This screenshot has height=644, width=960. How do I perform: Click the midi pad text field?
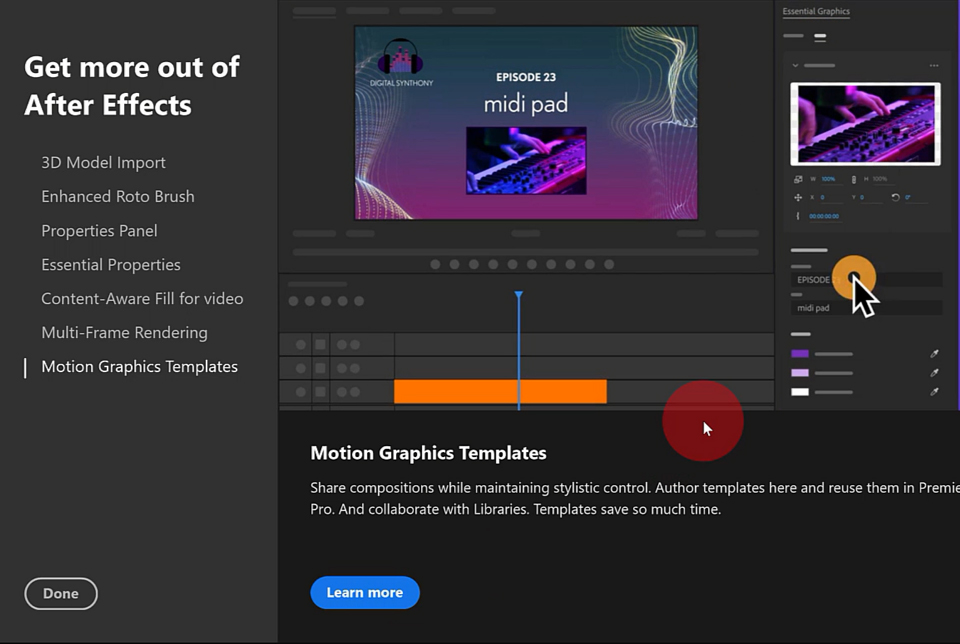coord(866,308)
